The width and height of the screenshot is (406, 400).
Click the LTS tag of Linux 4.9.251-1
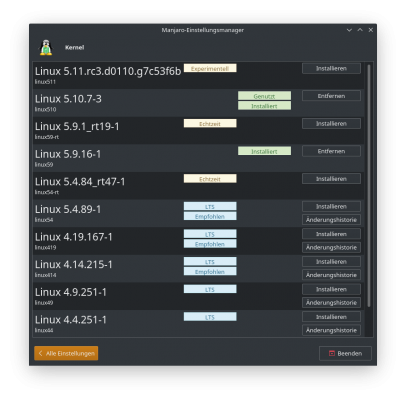(x=210, y=290)
